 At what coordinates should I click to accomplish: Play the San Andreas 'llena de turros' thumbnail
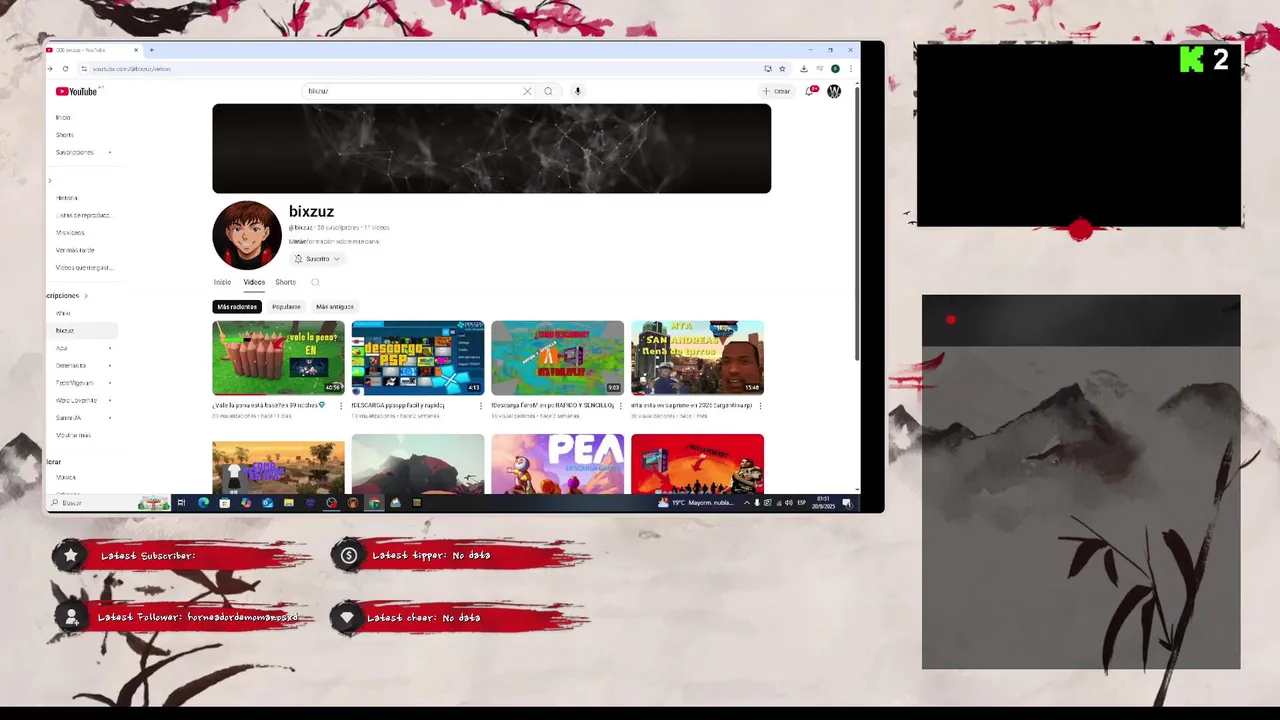[697, 358]
